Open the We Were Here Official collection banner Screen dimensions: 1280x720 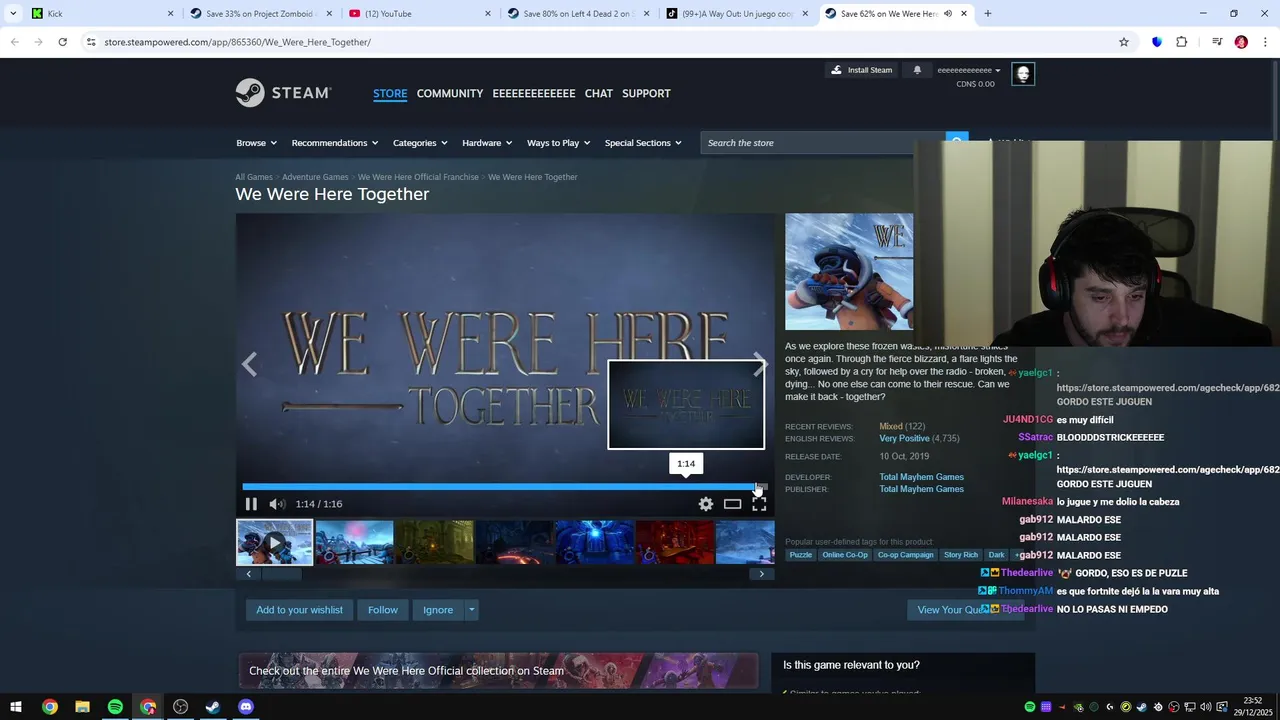[498, 671]
